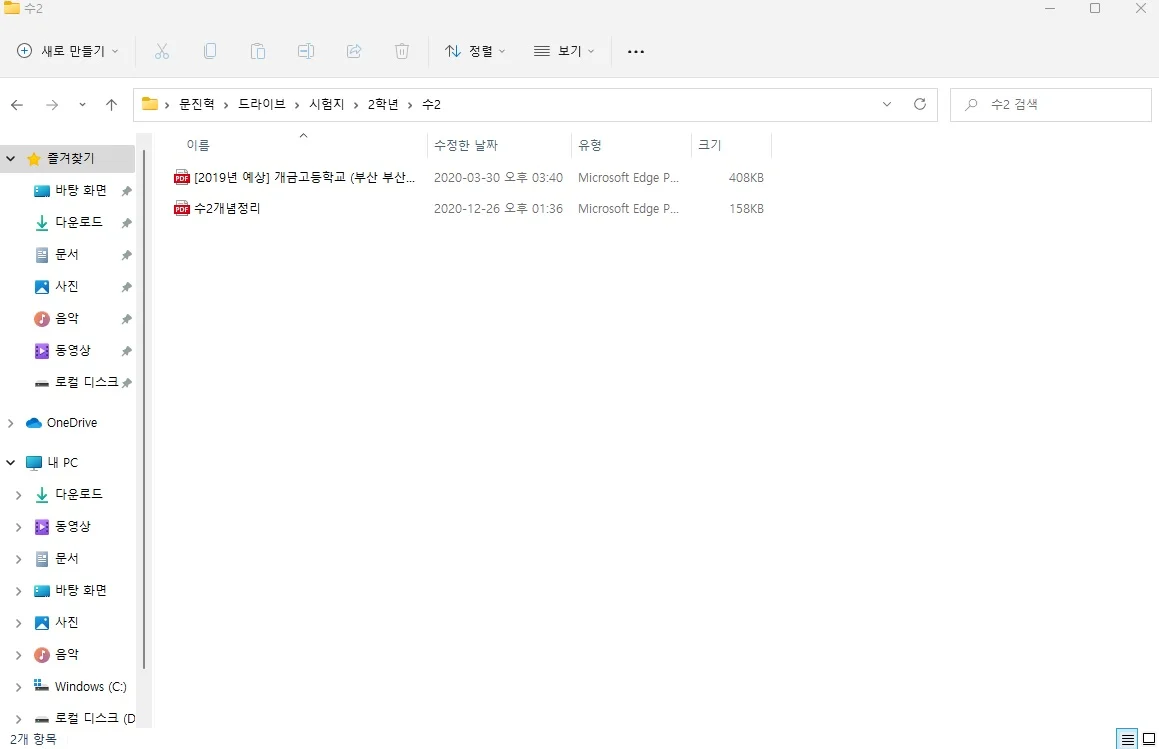Expand 다운로드 under 내 PC
Viewport: 1159px width, 749px height.
click(18, 495)
